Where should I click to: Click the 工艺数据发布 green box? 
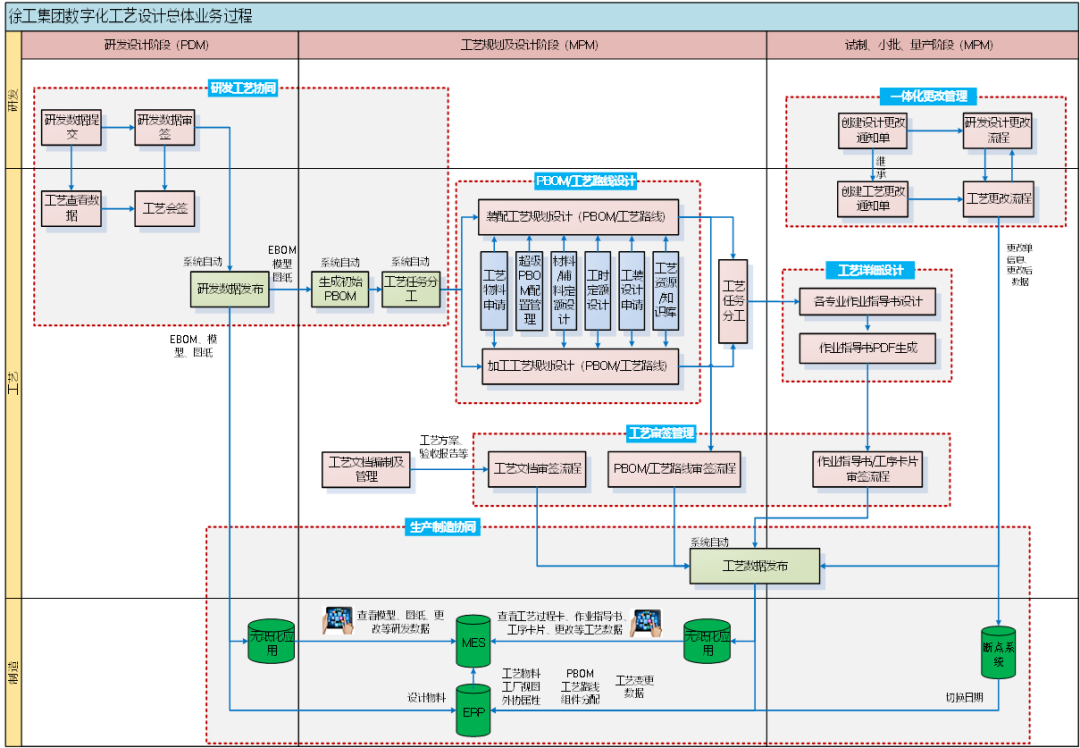pyautogui.click(x=755, y=566)
